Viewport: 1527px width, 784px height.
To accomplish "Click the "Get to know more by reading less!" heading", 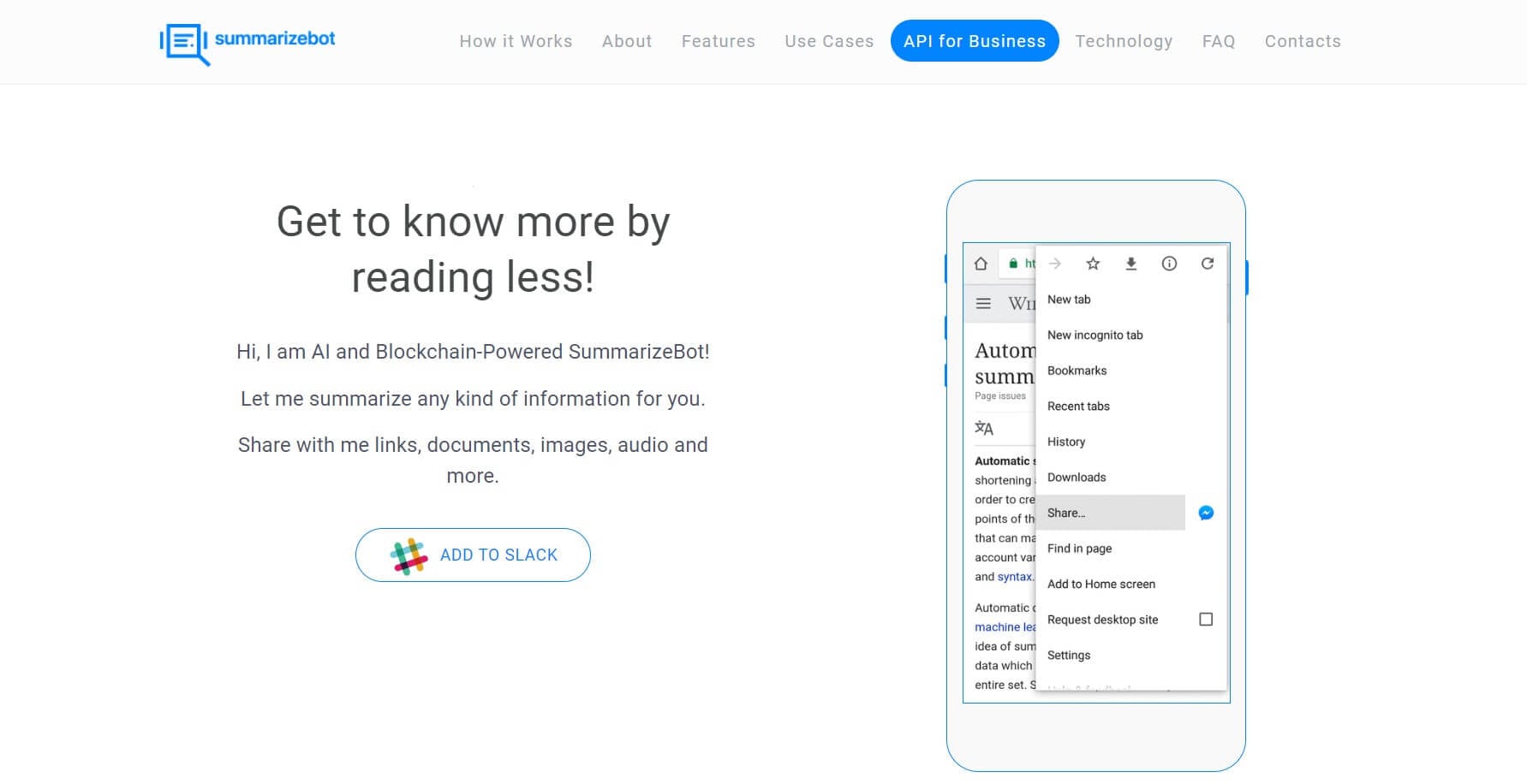I will pyautogui.click(x=473, y=249).
